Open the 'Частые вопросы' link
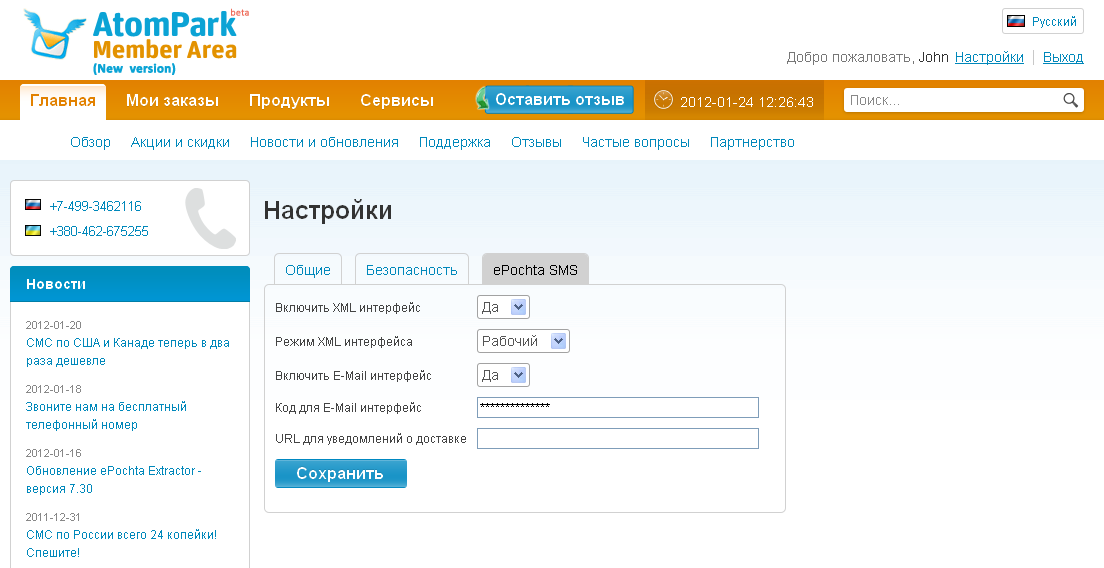The image size is (1104, 568). click(x=636, y=142)
